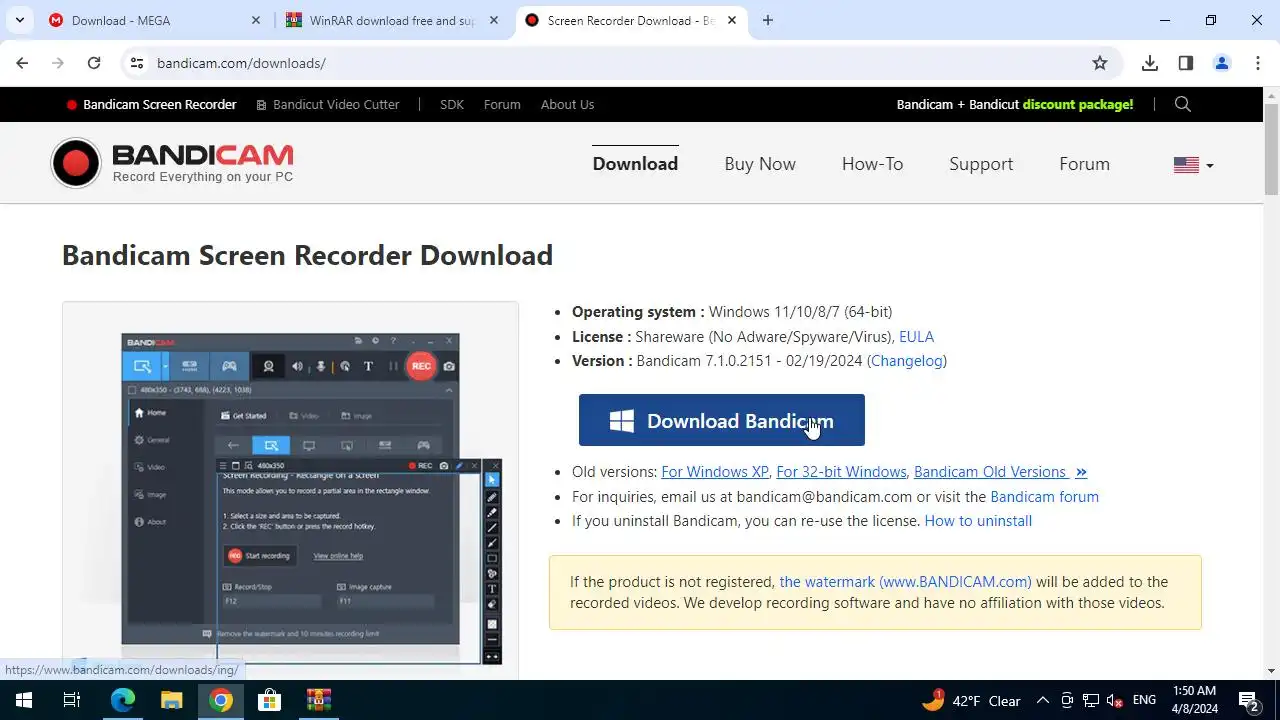
Task: Open Chrome three-dot menu
Action: tap(1258, 63)
